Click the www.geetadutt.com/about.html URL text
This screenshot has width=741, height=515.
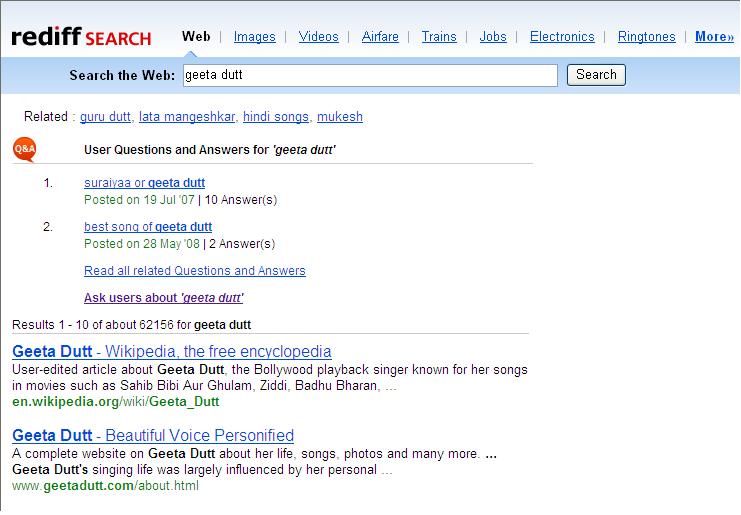coord(105,486)
